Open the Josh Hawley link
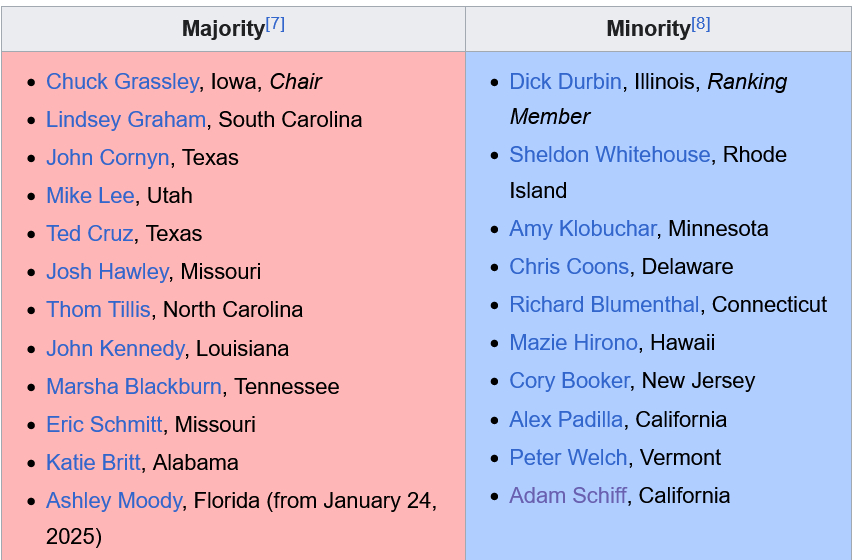This screenshot has width=852, height=560. (107, 272)
